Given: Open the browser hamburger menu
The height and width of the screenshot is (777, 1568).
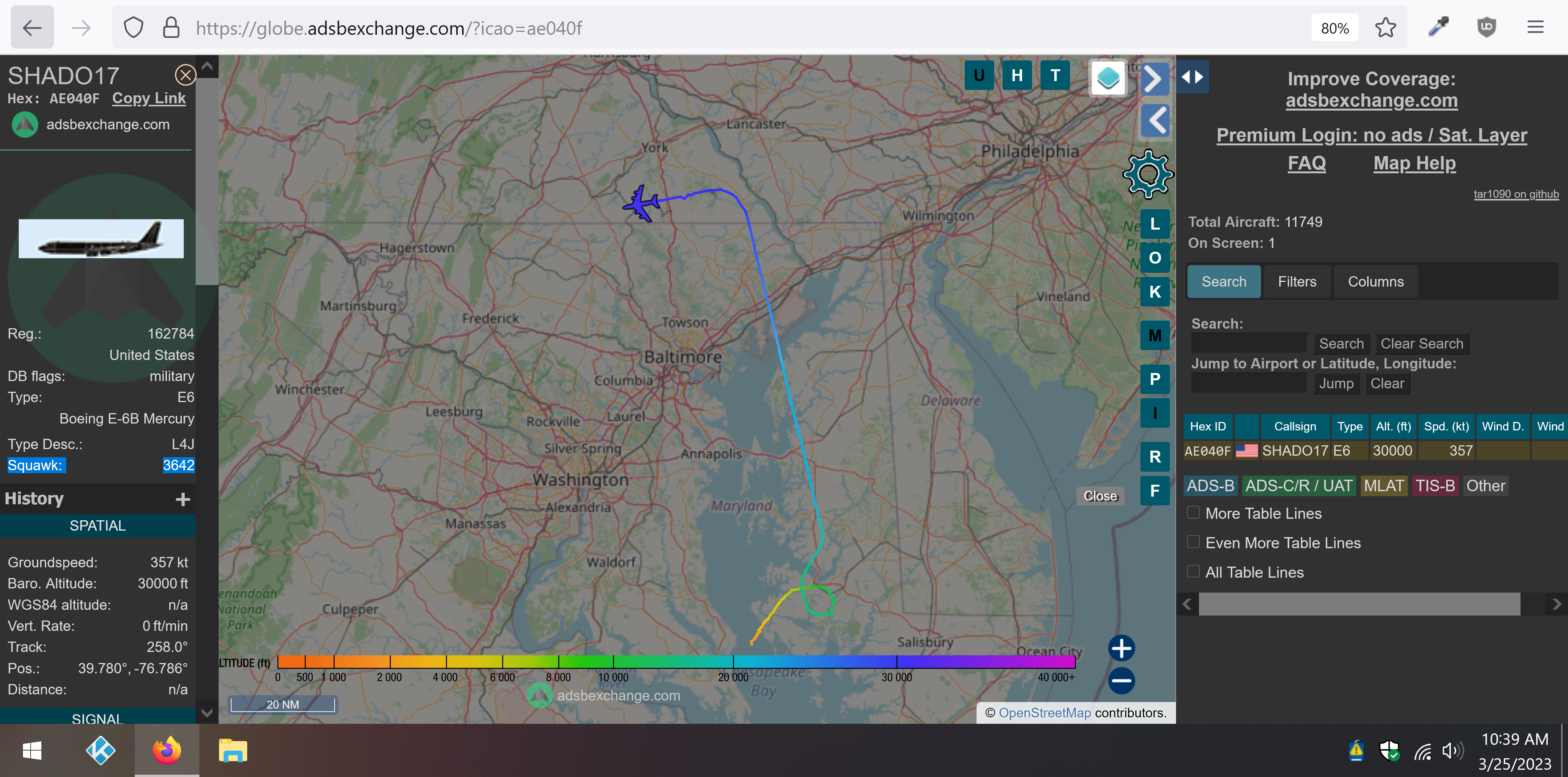Looking at the screenshot, I should pos(1535,28).
